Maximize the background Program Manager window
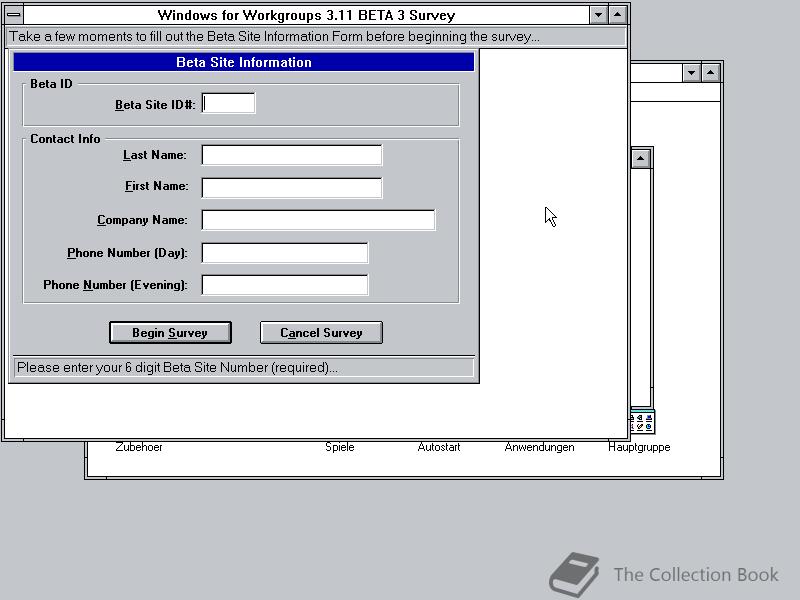This screenshot has width=800, height=600. tap(711, 73)
